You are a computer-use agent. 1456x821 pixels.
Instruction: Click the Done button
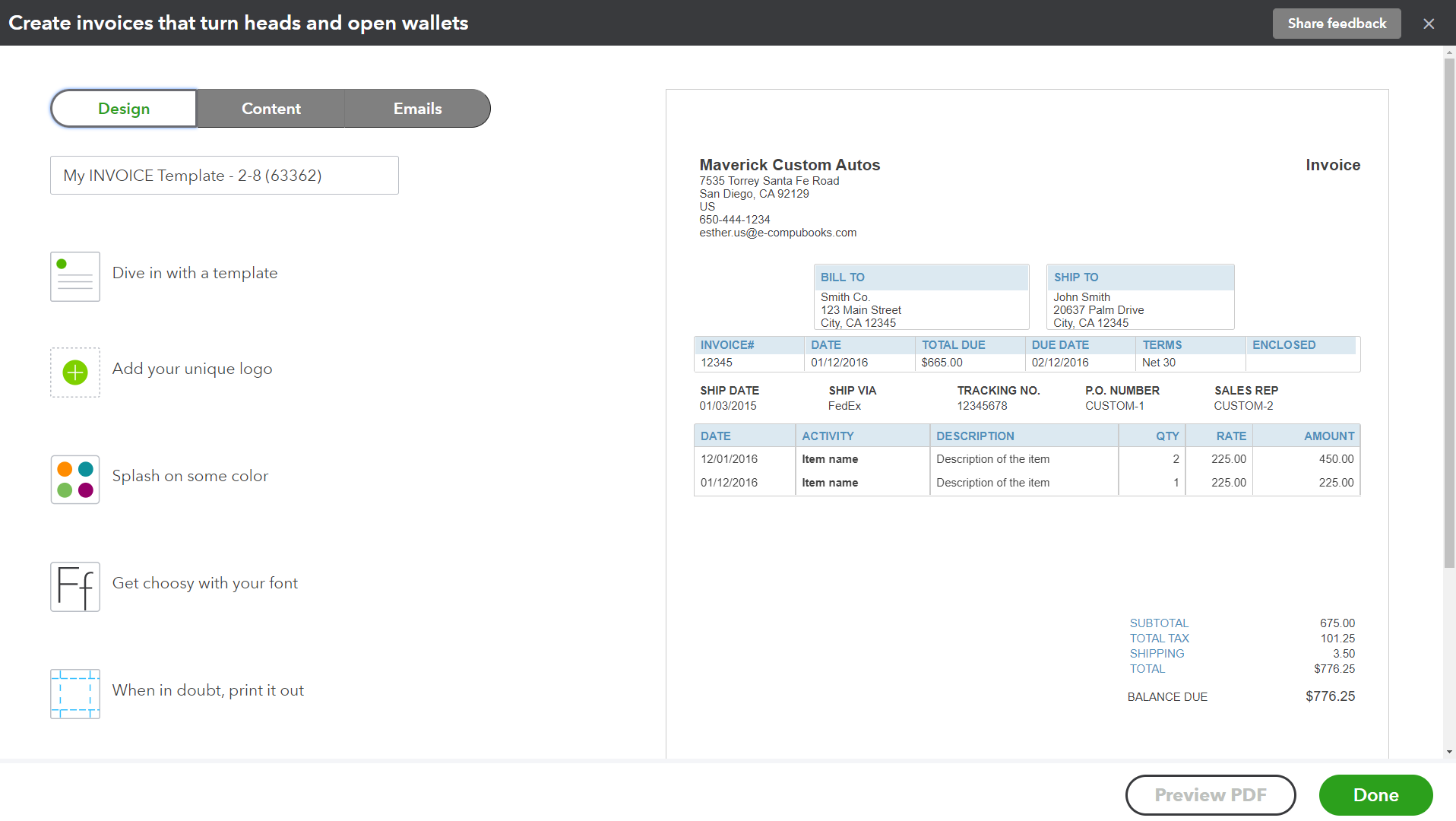click(x=1375, y=794)
